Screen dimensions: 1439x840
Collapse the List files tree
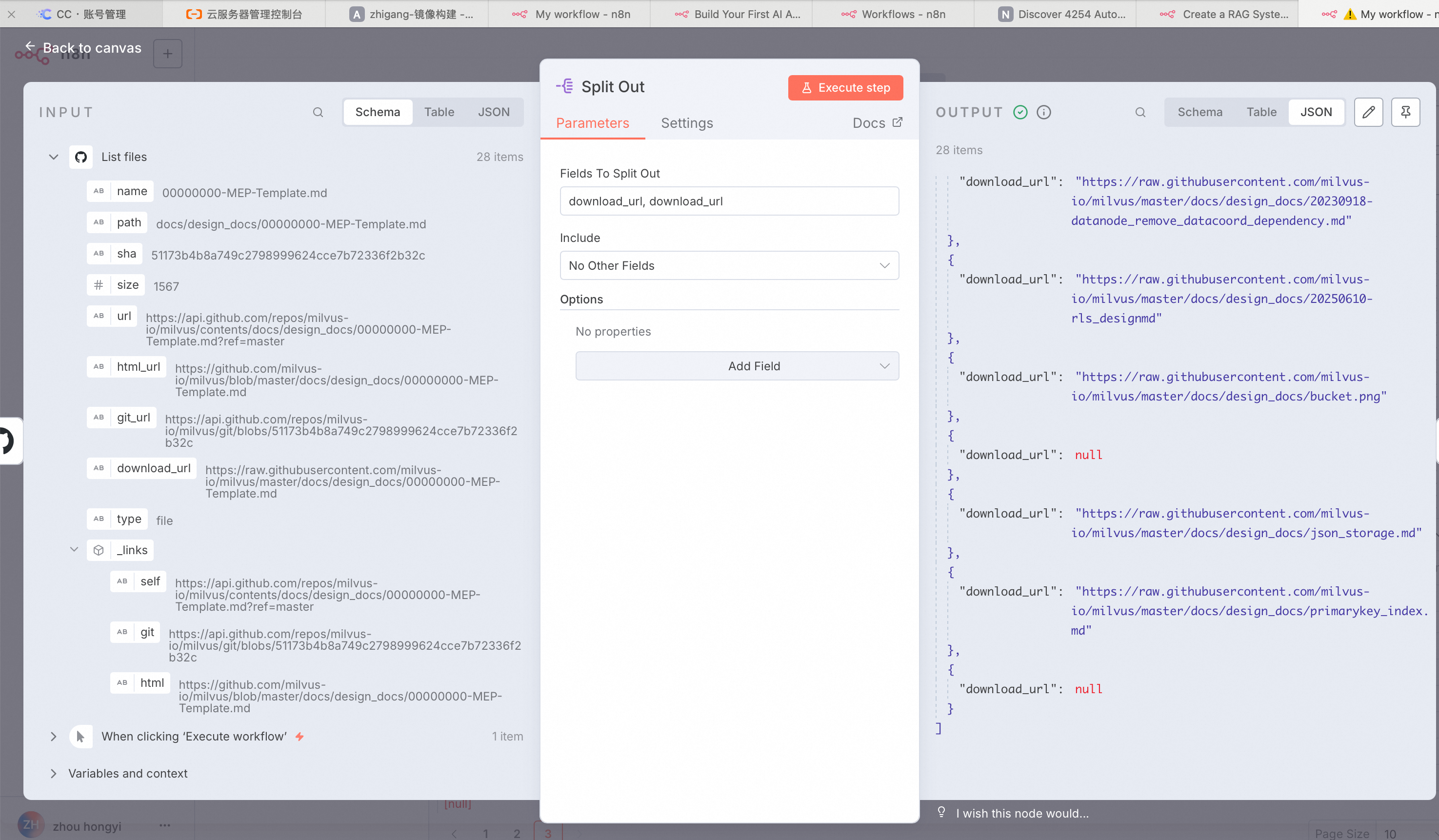click(54, 157)
